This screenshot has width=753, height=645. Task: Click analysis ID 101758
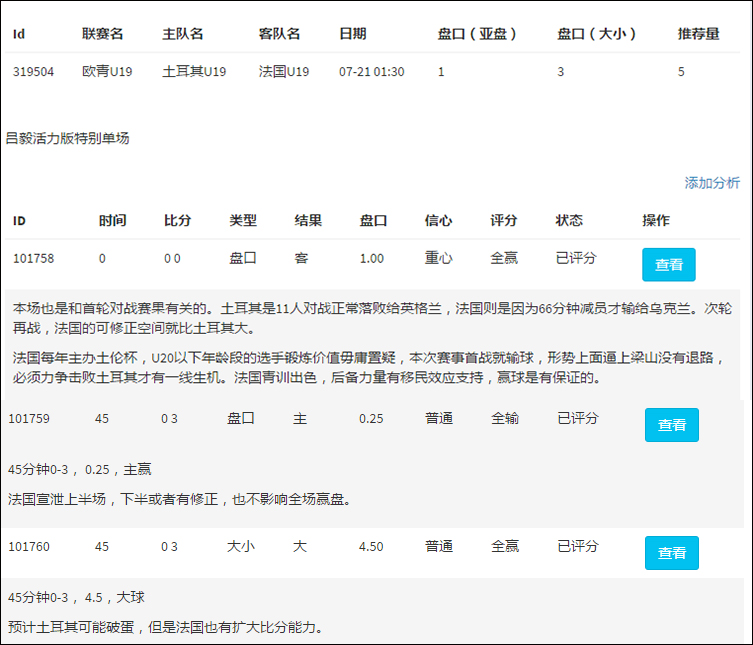pos(33,258)
